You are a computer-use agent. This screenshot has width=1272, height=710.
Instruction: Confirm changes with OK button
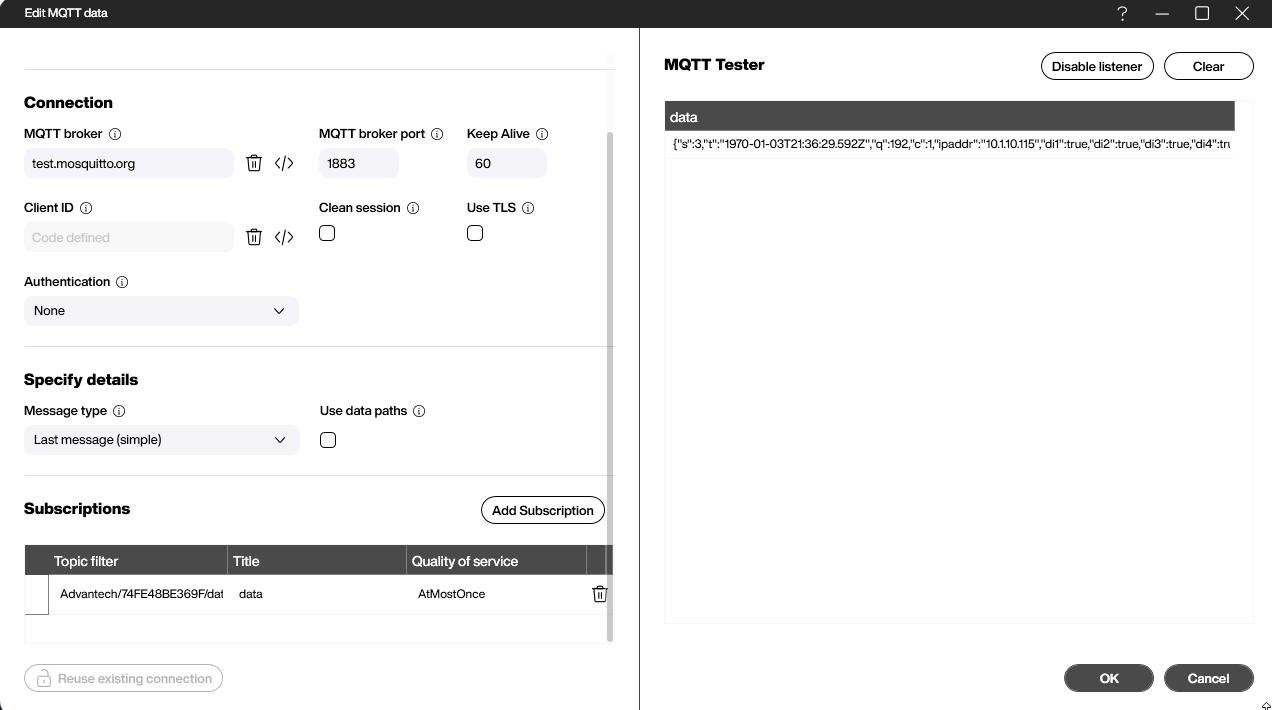coord(1108,678)
